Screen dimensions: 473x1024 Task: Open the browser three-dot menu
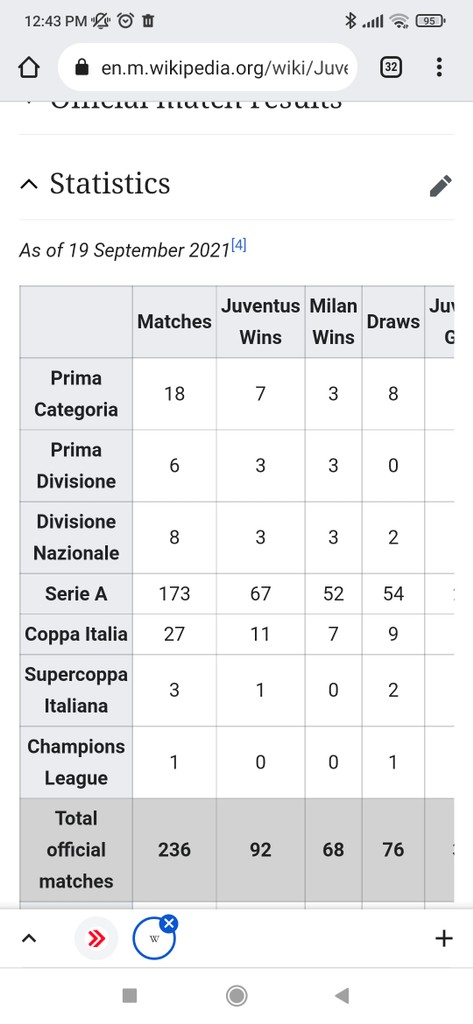[x=439, y=67]
